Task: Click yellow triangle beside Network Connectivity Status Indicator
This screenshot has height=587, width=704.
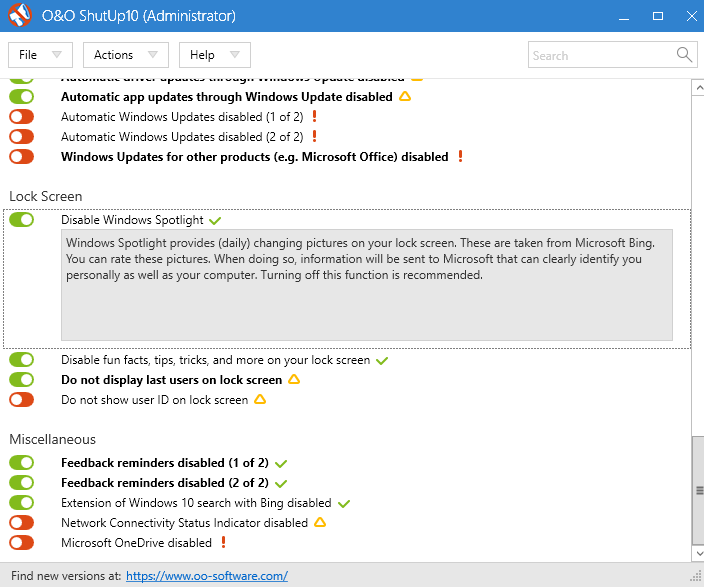Action: (320, 522)
